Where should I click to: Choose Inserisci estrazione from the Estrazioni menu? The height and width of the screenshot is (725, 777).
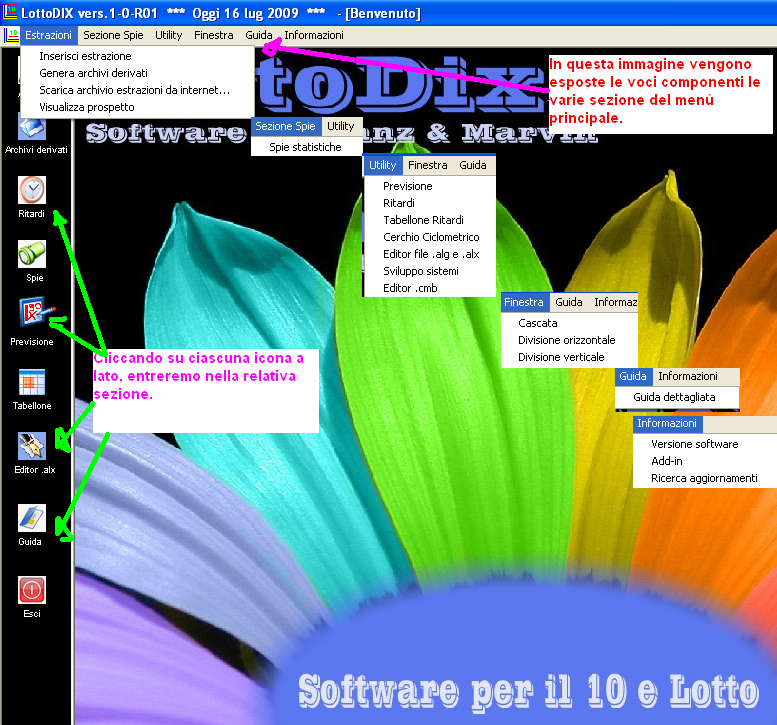(137, 56)
